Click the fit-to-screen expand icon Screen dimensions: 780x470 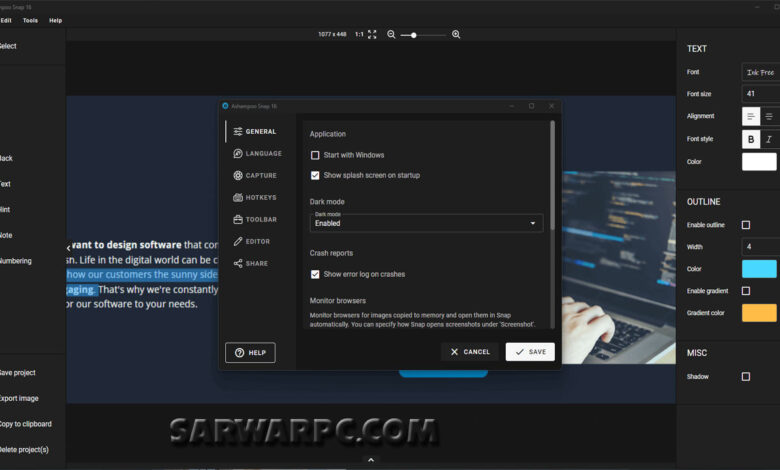tap(372, 34)
